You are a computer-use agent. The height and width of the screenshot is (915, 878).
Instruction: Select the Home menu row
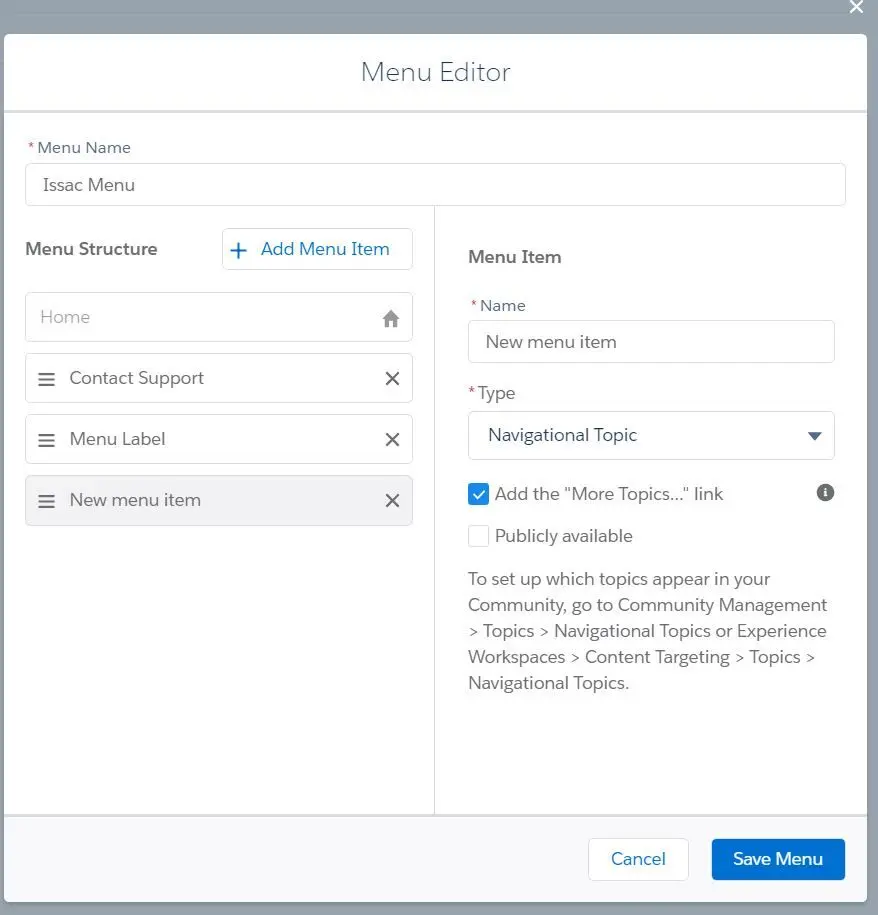[219, 317]
